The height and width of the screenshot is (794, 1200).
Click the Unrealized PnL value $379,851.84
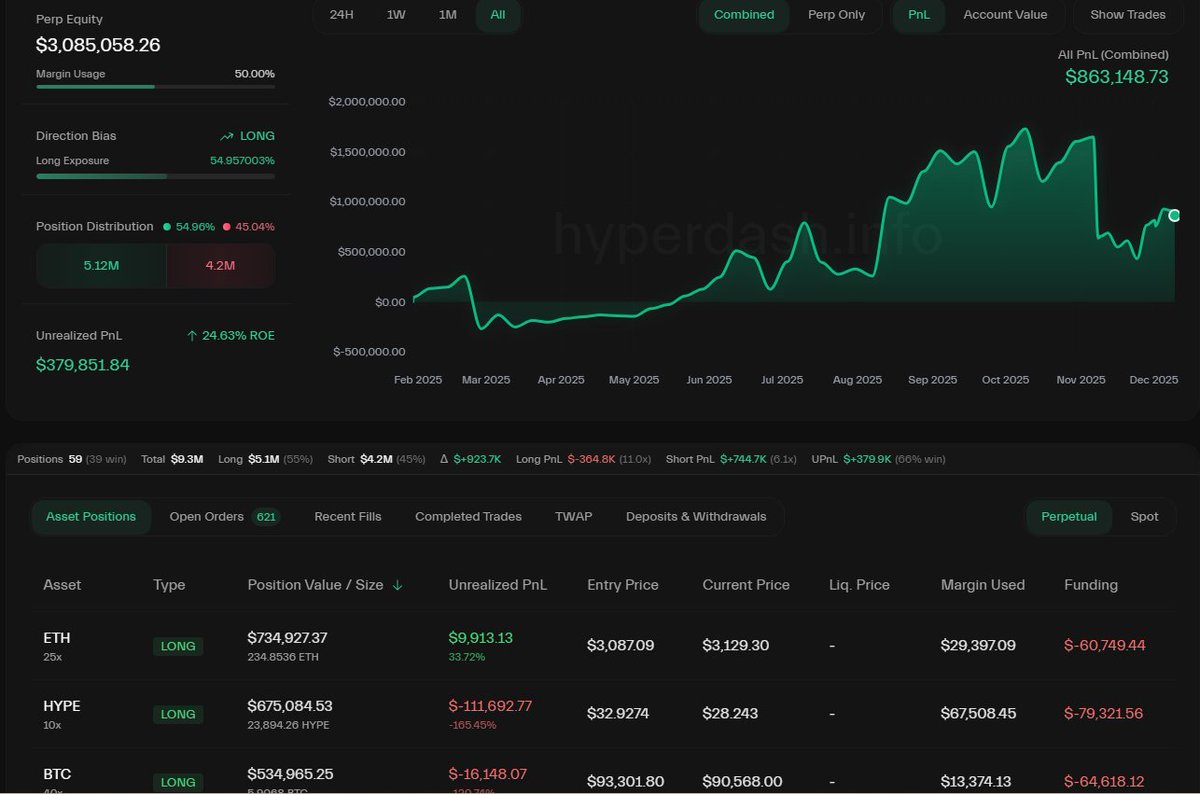83,365
